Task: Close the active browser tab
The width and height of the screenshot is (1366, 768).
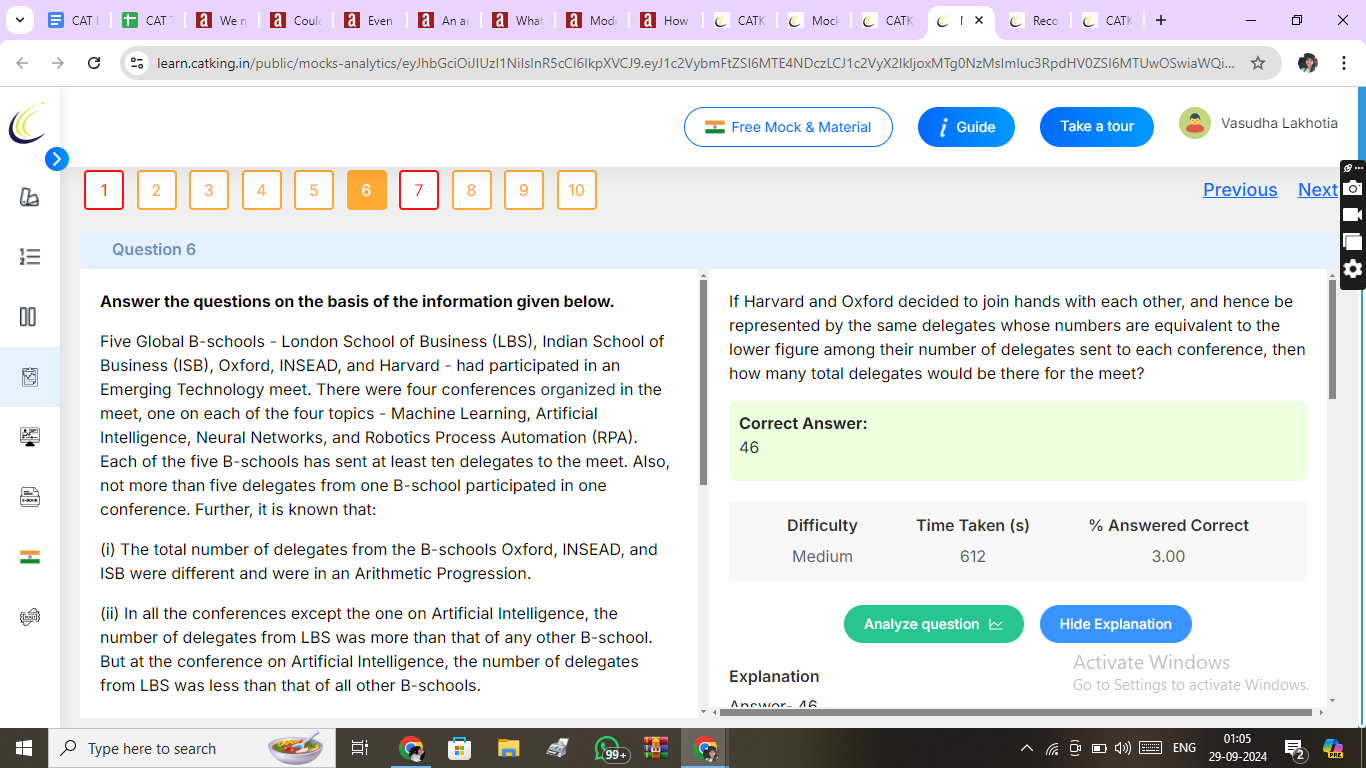Action: click(978, 20)
